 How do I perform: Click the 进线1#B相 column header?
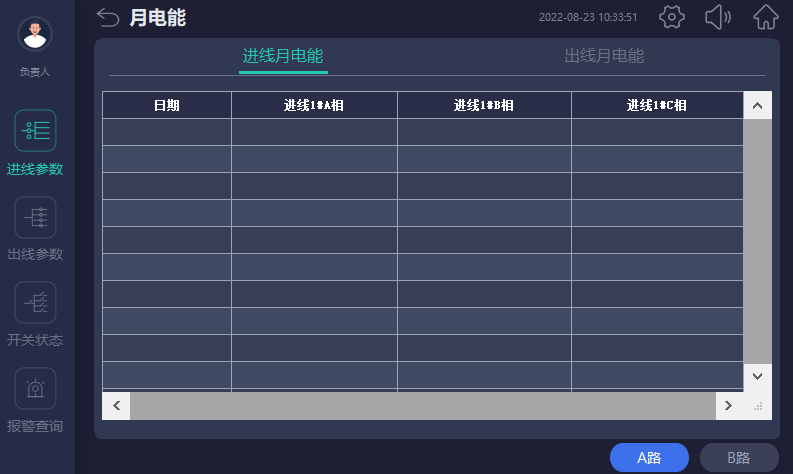(484, 105)
